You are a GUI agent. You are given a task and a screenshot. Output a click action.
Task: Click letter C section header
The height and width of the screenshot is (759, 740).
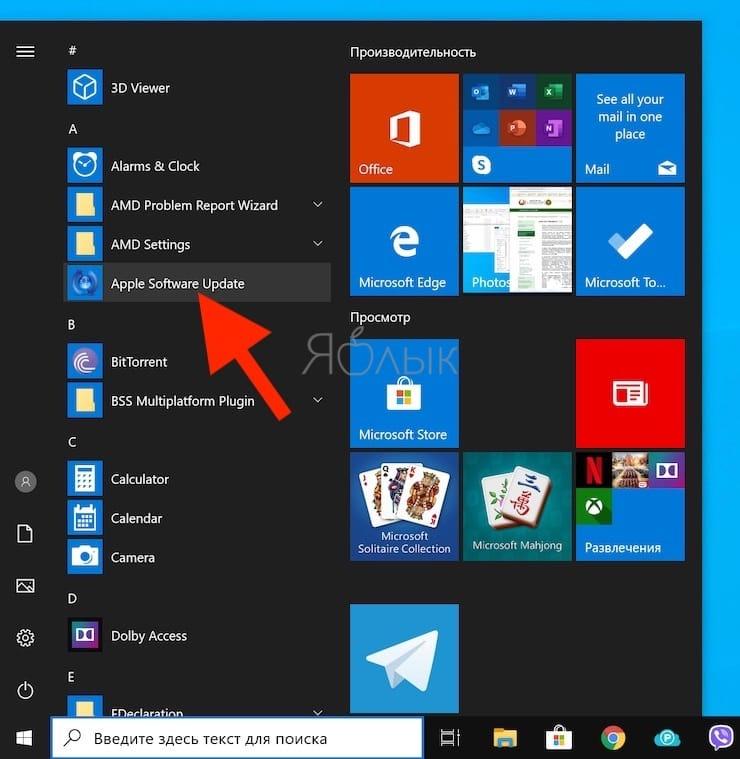(72, 442)
